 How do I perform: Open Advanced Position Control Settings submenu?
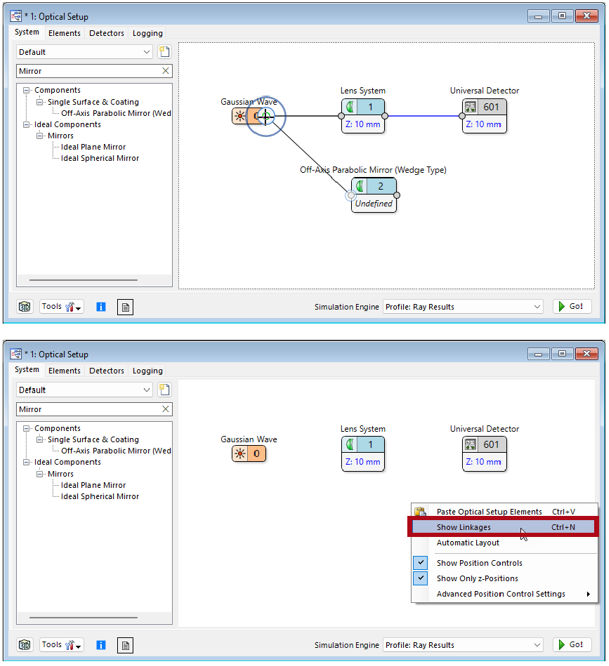(x=501, y=594)
